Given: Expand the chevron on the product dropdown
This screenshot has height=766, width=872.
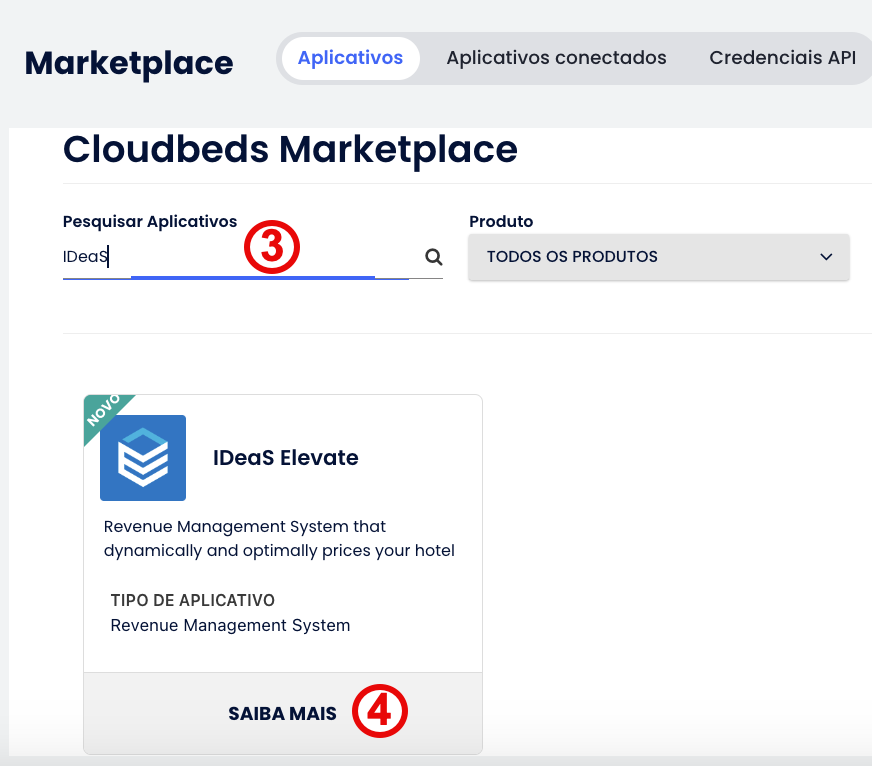Looking at the screenshot, I should pyautogui.click(x=826, y=257).
